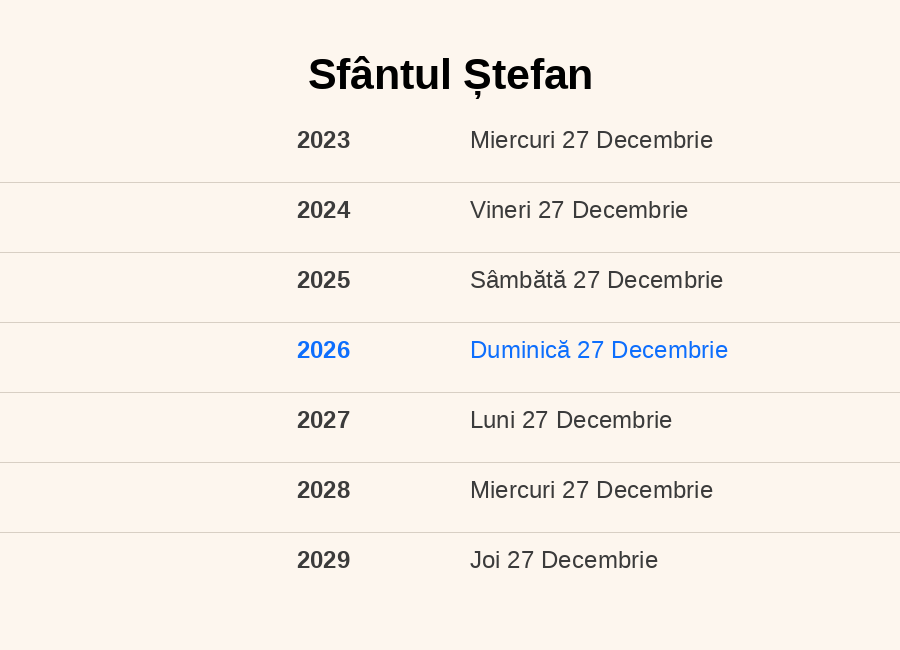Click the Miercuri 27 Decembrie date for 2023
The height and width of the screenshot is (650, 900).
(591, 140)
